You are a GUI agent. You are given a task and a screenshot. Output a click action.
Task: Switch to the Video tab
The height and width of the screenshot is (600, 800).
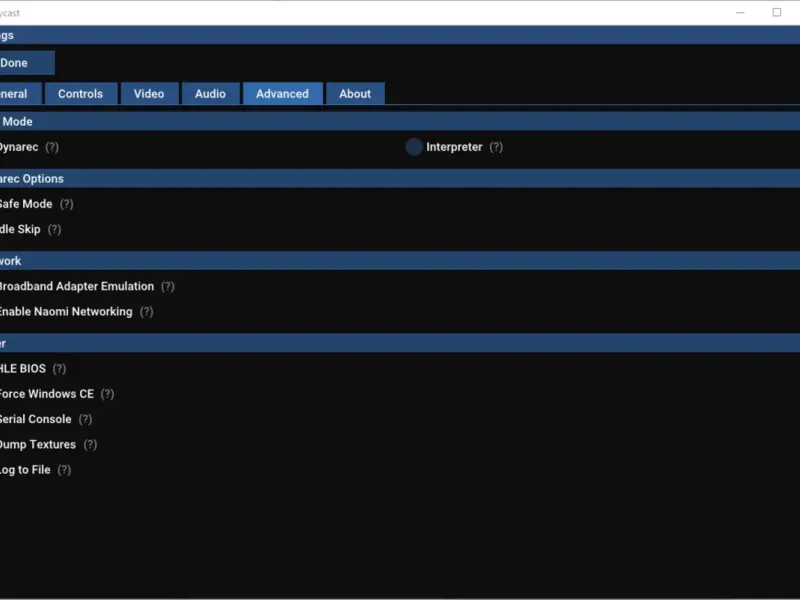(x=149, y=94)
